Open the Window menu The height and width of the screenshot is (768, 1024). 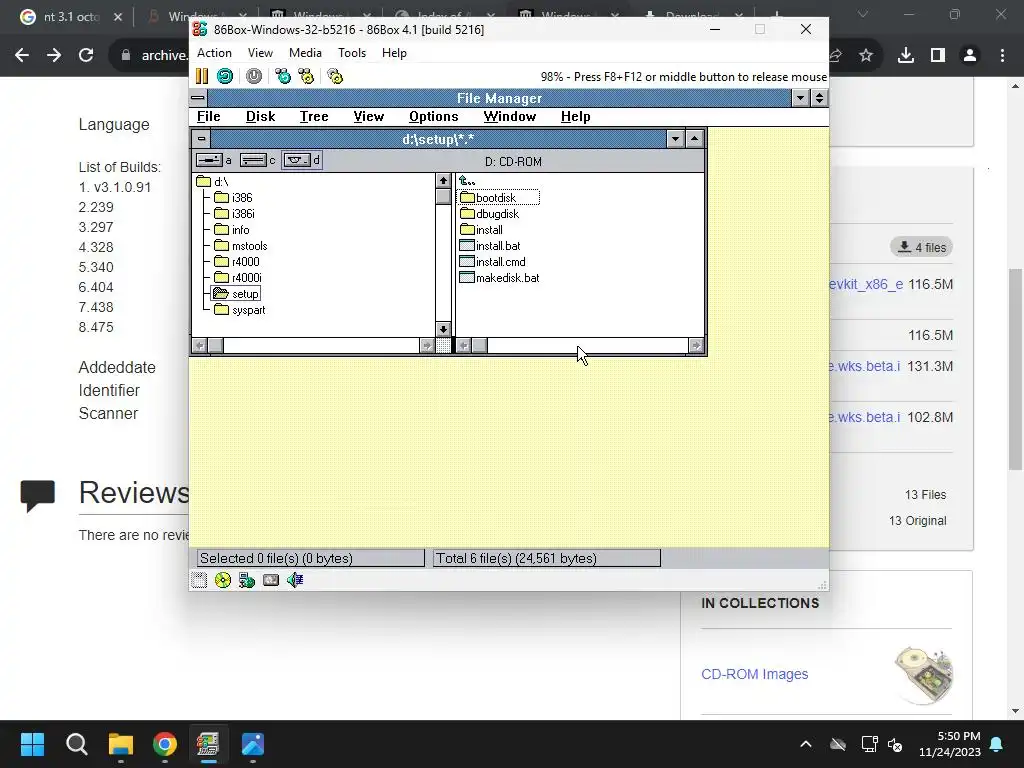pyautogui.click(x=509, y=116)
